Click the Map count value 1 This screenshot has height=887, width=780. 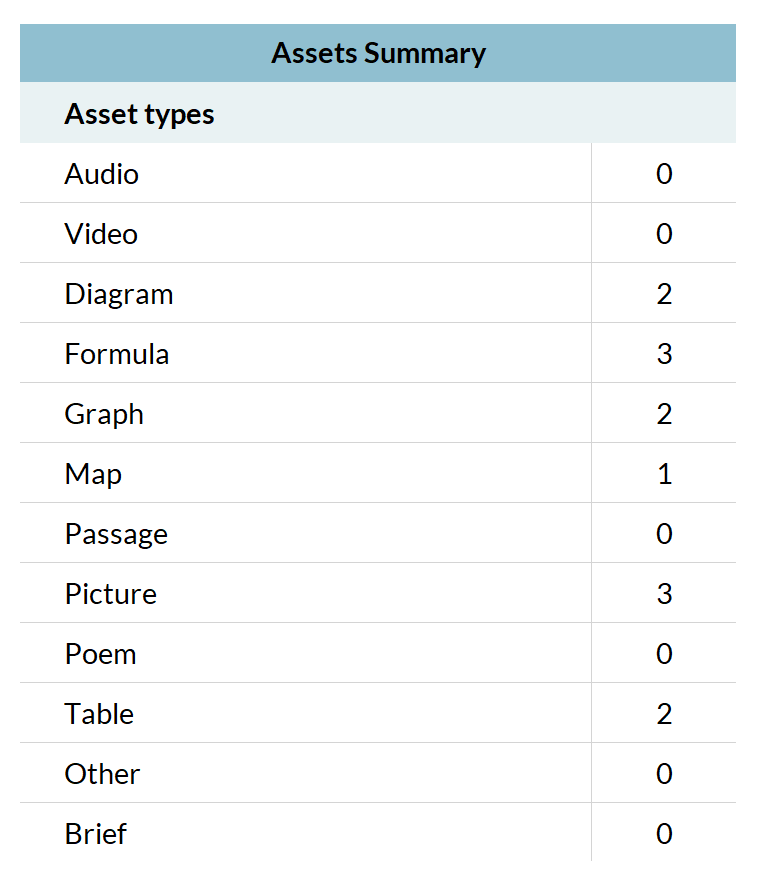tap(665, 474)
